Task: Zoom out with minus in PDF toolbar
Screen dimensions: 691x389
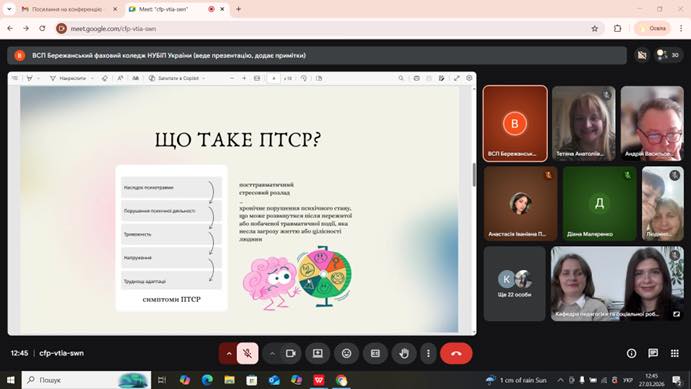Action: click(x=232, y=78)
